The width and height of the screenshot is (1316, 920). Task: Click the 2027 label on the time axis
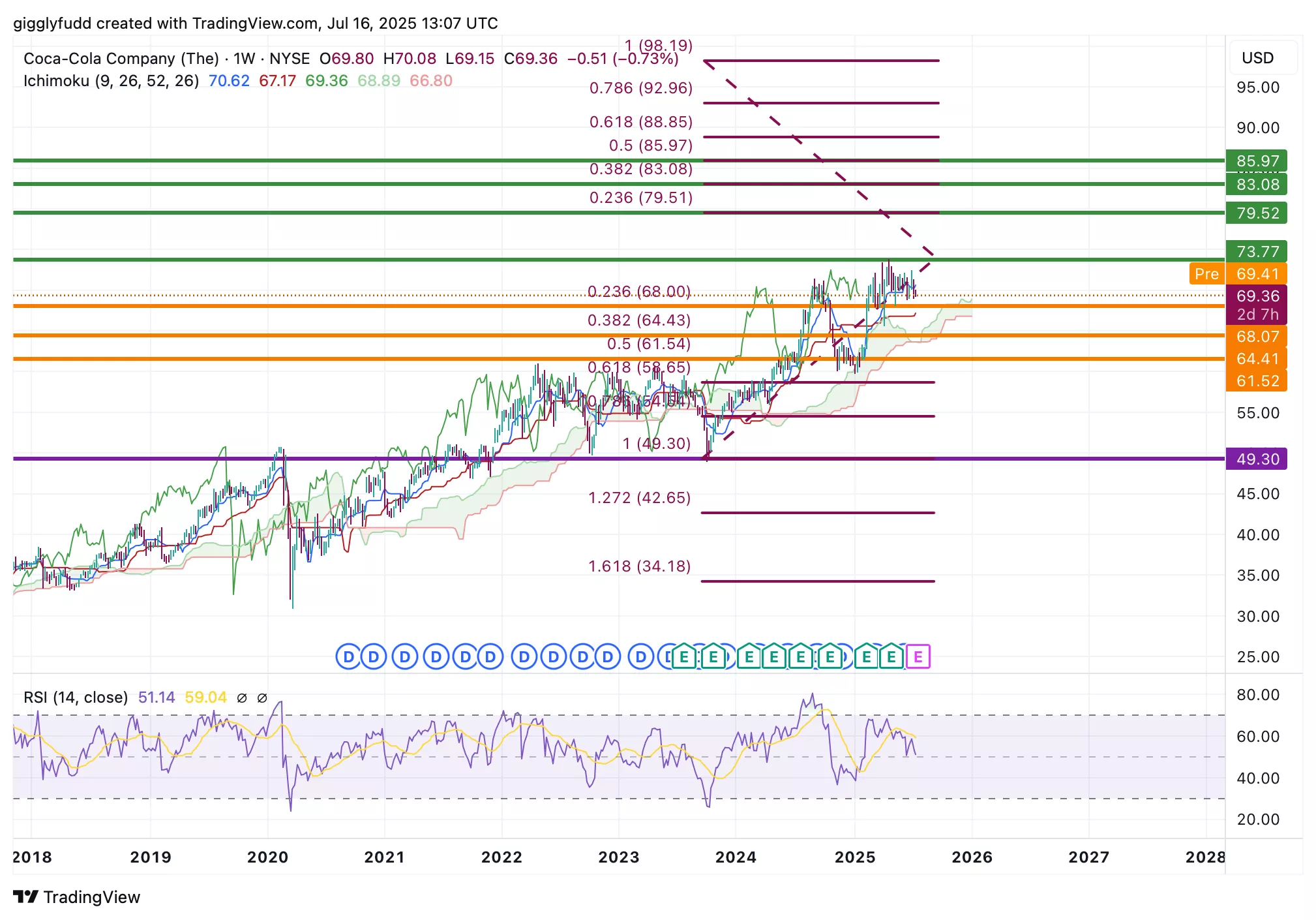click(1089, 857)
